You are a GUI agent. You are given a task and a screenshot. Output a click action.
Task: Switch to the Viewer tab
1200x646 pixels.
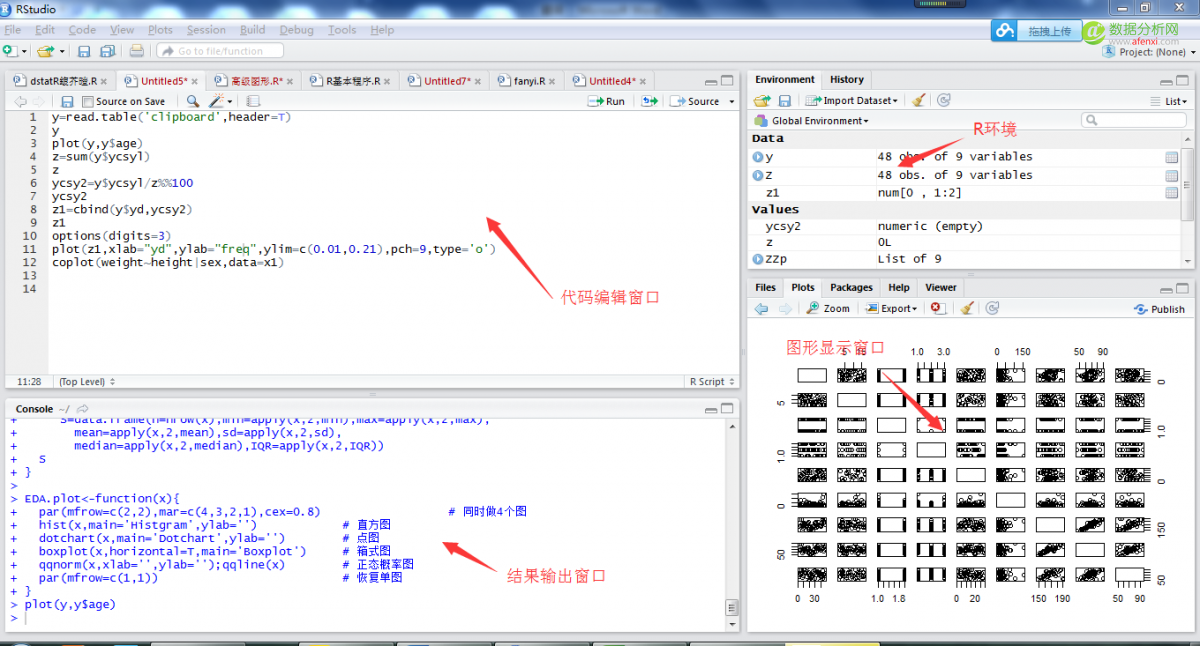pyautogui.click(x=940, y=287)
